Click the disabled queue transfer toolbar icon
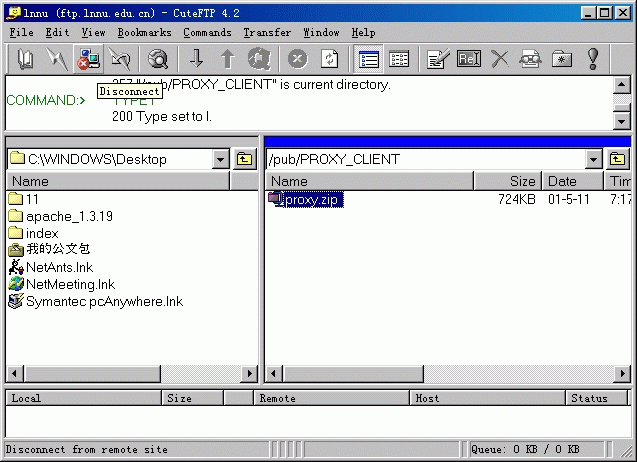Screen dimensions: 637x462 (x=259, y=59)
